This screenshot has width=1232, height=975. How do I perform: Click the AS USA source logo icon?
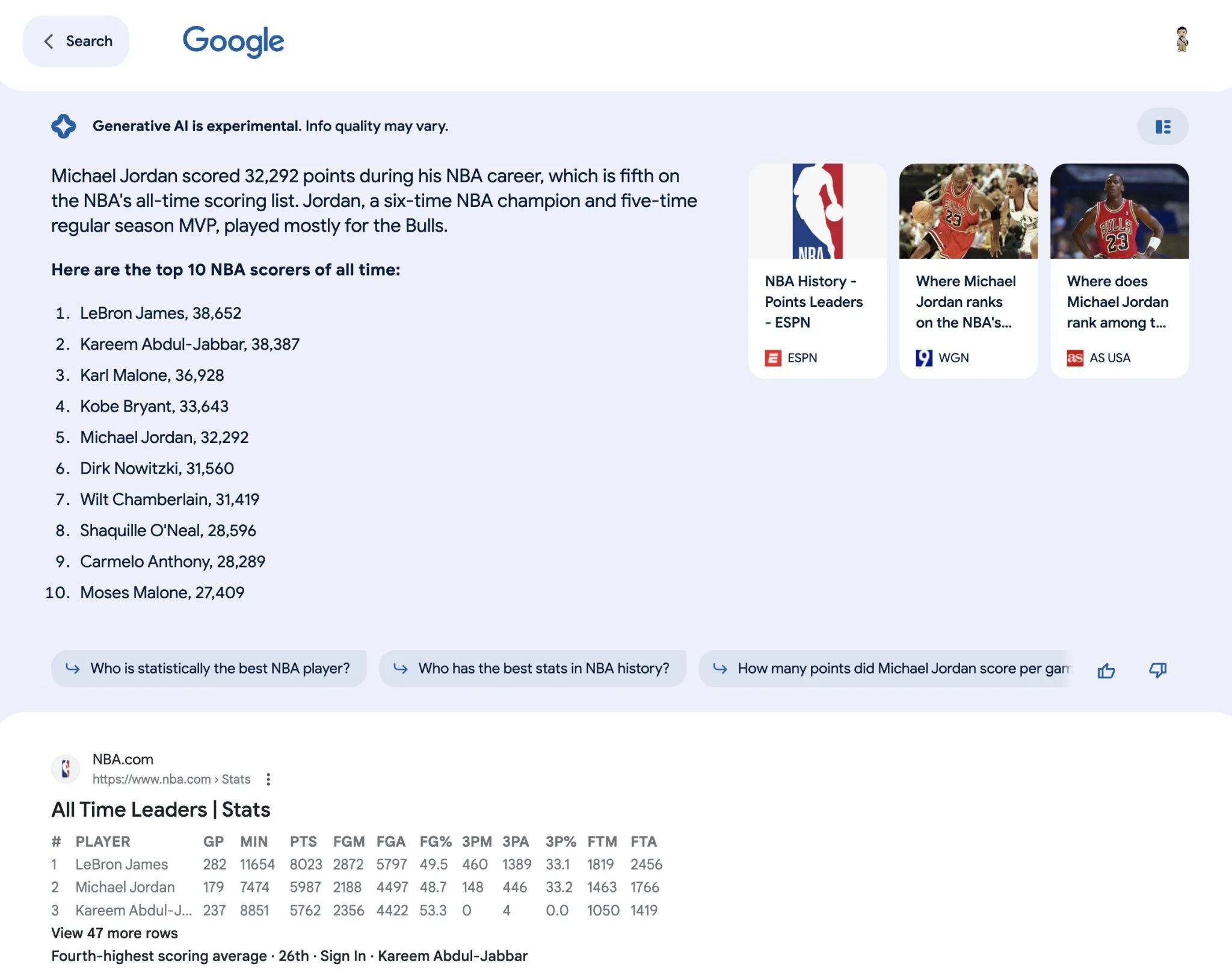(x=1075, y=358)
